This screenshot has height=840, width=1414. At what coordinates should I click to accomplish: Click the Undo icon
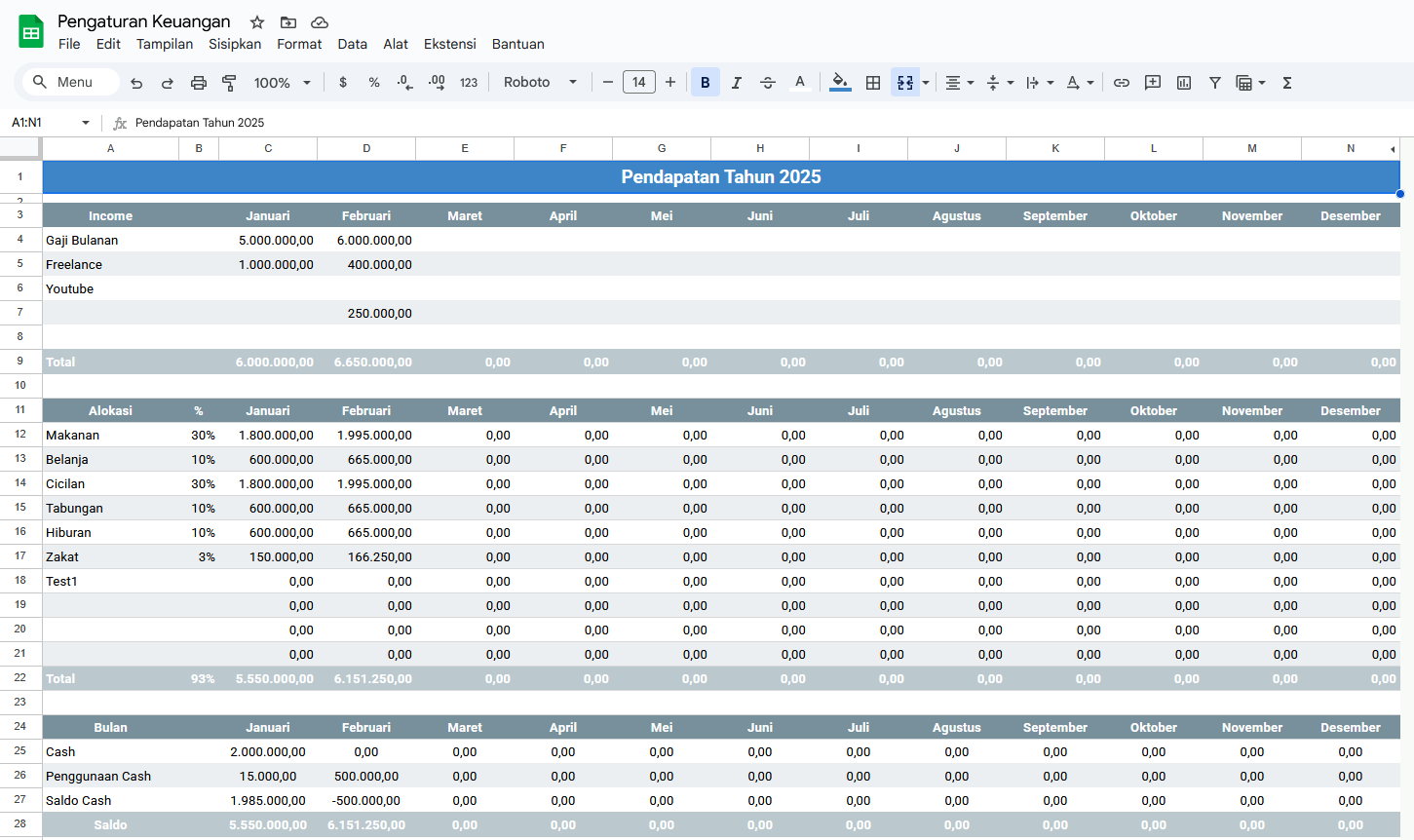[136, 83]
